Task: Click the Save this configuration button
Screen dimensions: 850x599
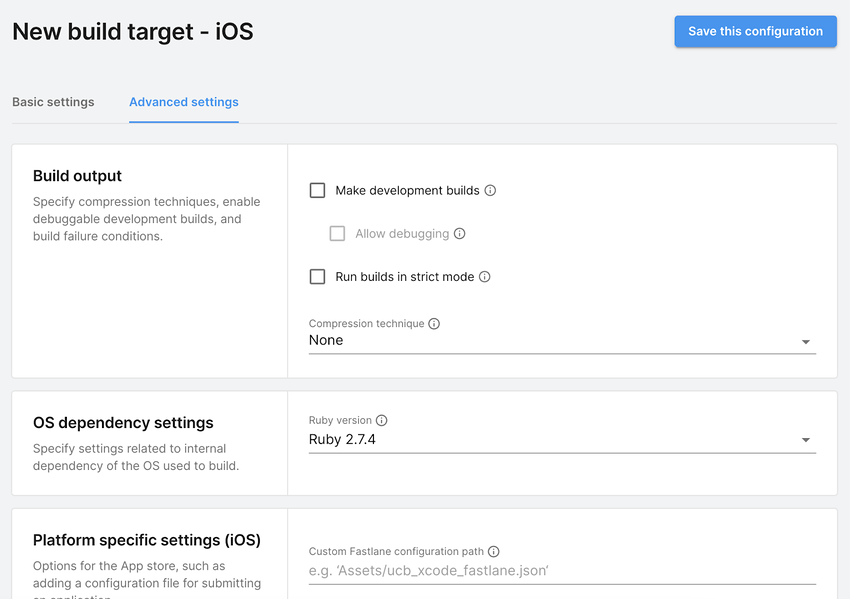Action: tap(755, 31)
